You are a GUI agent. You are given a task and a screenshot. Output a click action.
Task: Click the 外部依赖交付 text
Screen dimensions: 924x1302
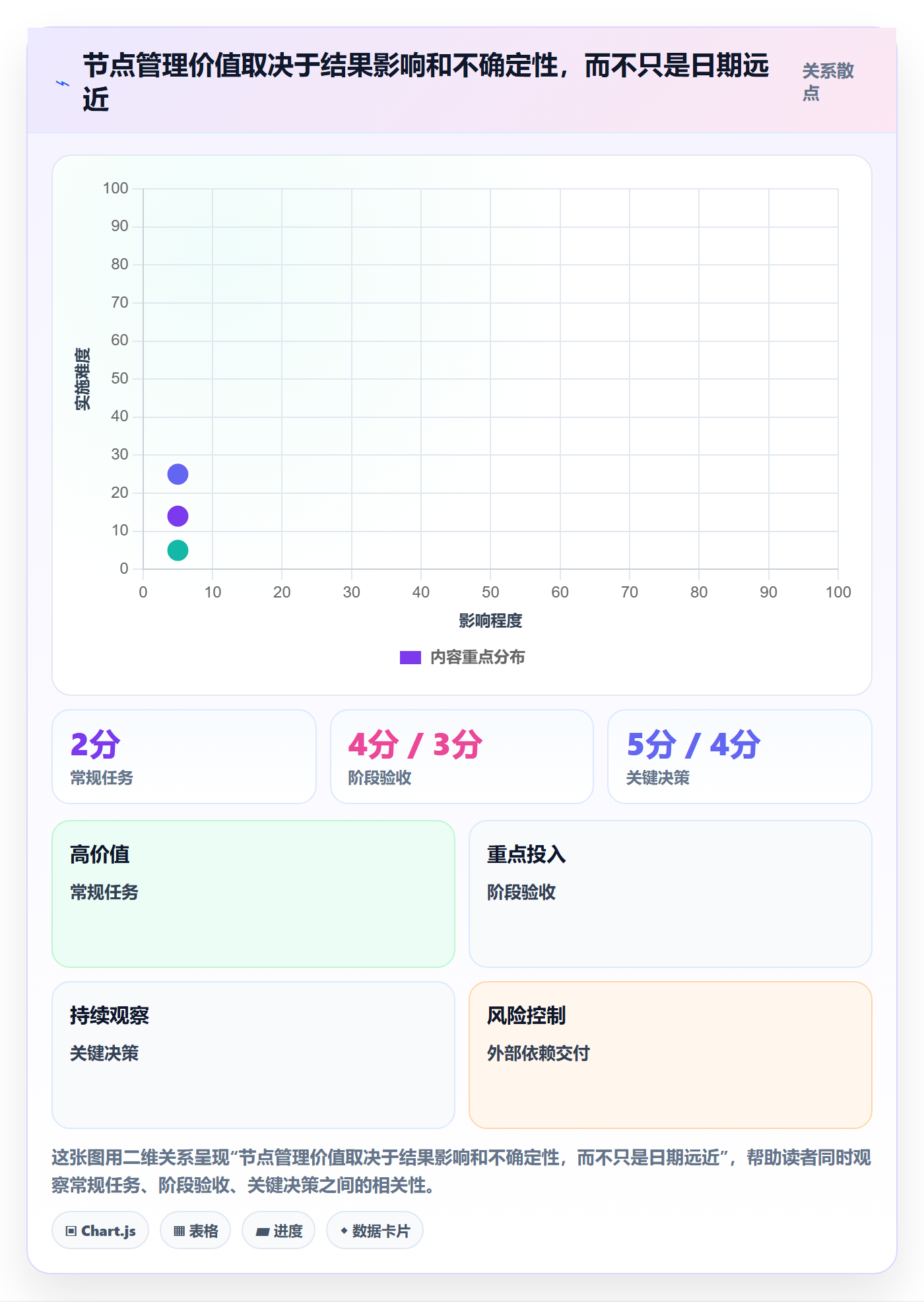click(538, 1053)
